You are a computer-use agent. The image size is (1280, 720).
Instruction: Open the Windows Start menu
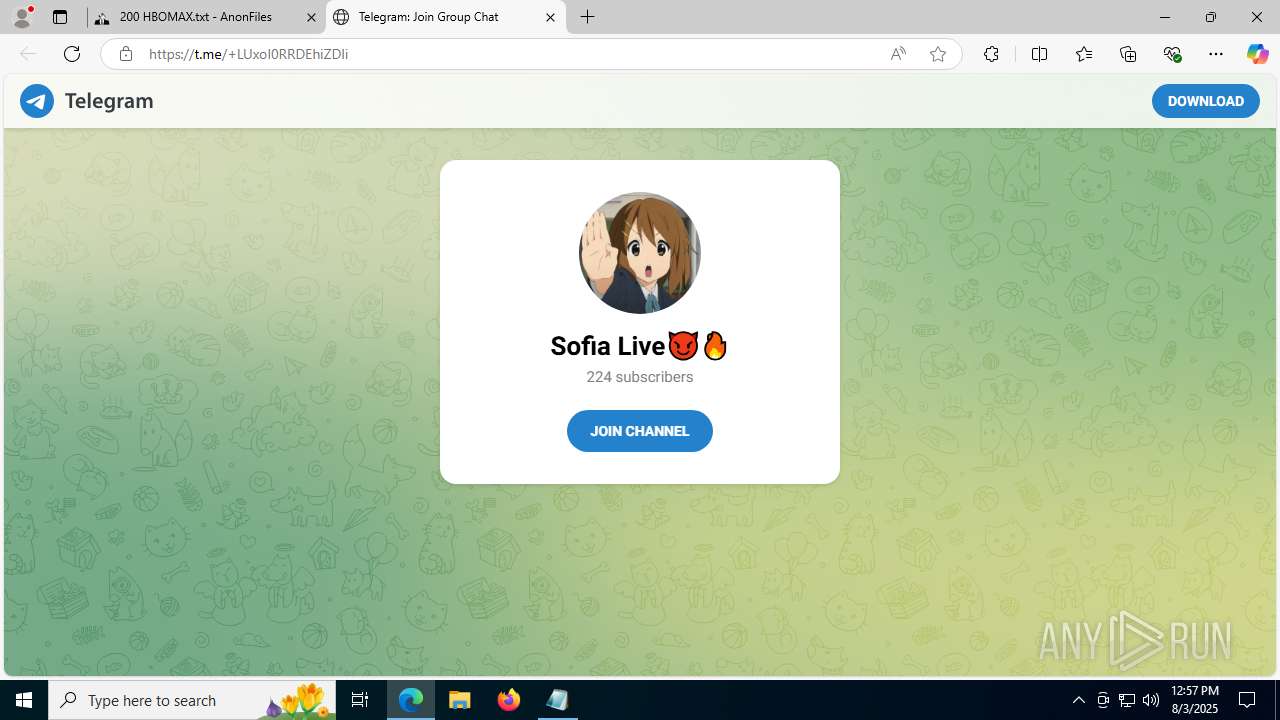[24, 700]
